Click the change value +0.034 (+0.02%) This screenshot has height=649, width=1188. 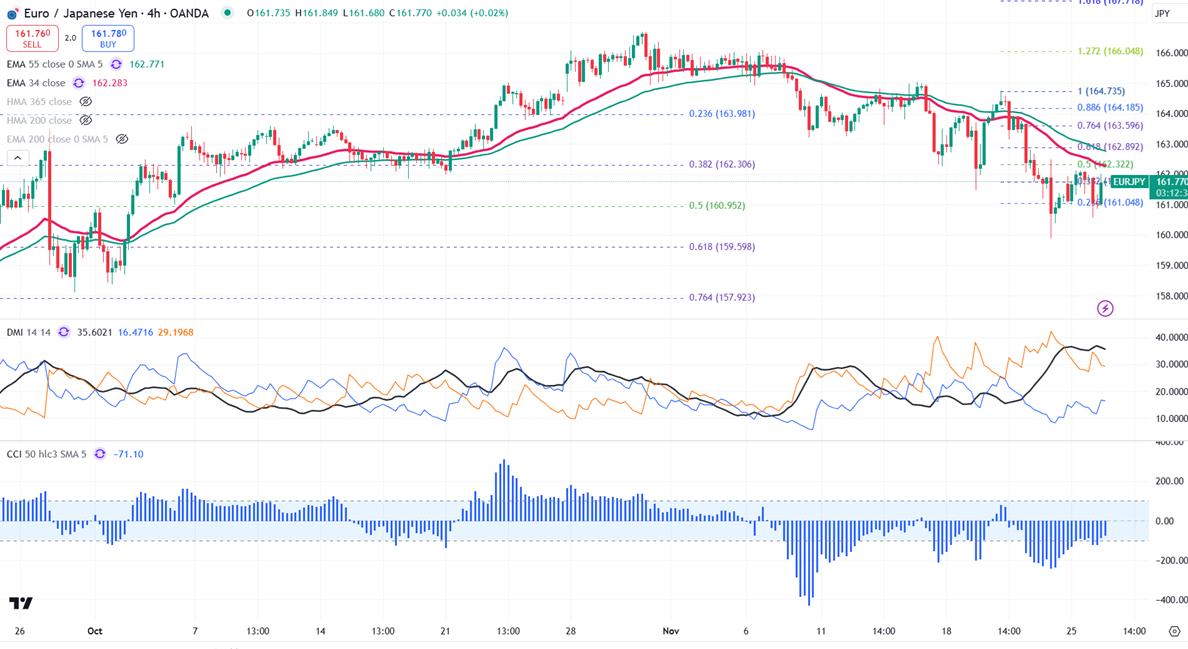click(x=472, y=13)
